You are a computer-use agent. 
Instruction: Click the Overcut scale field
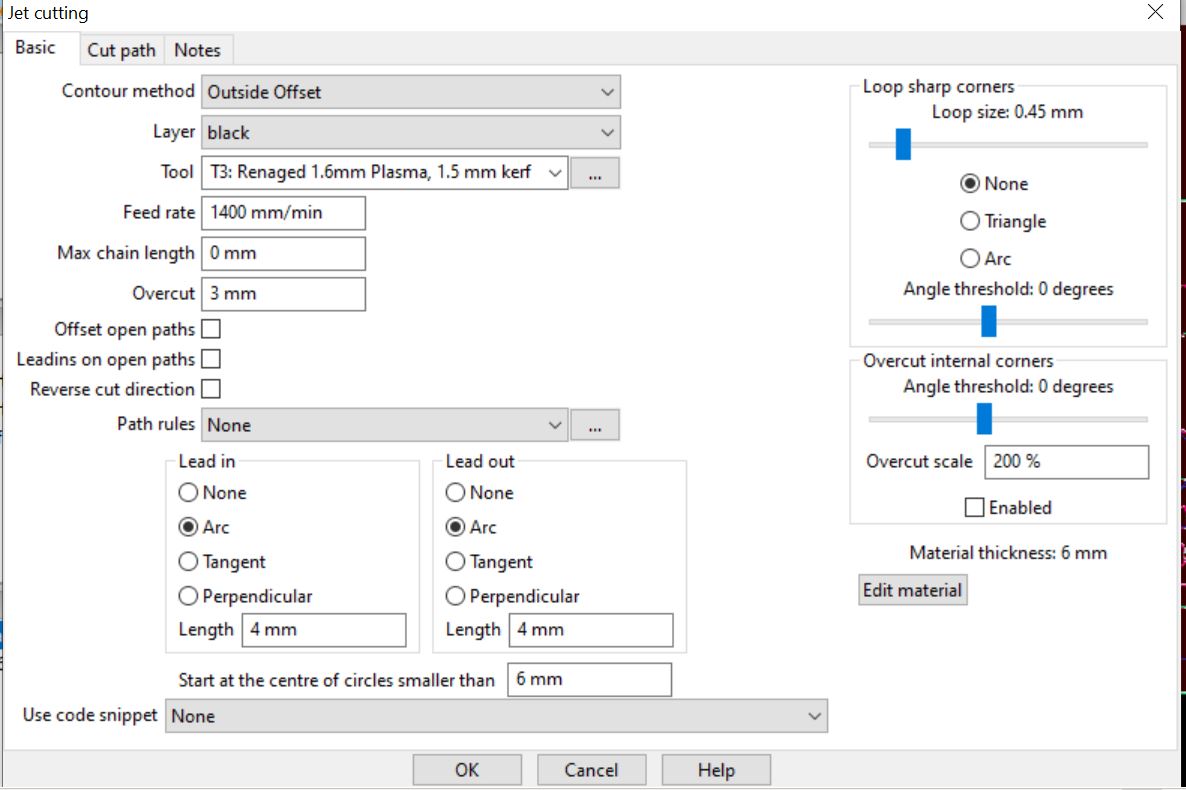point(1066,462)
